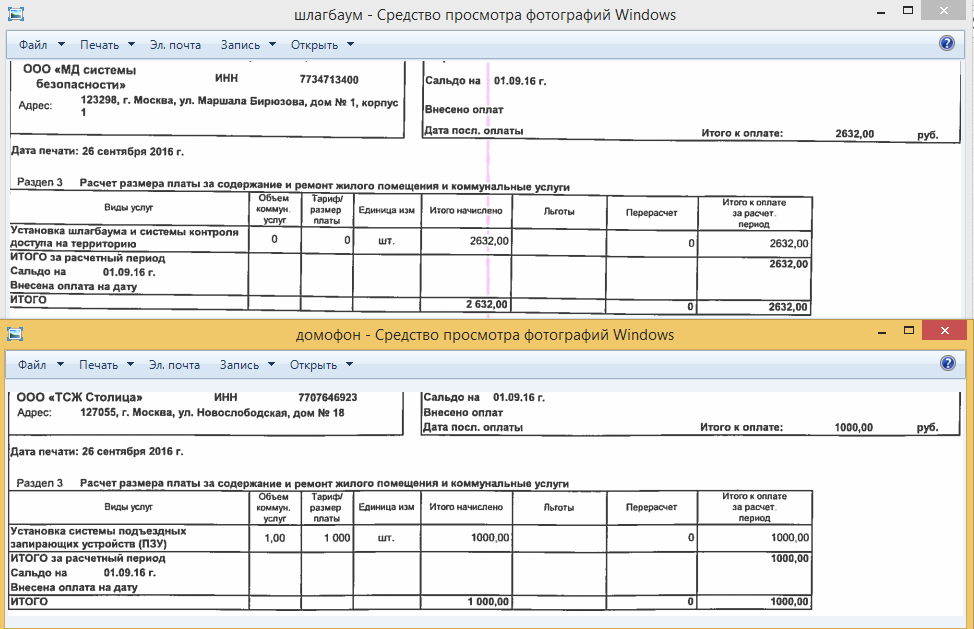Image resolution: width=974 pixels, height=629 pixels.
Task: Click Эл. почта in the шлагбаум window
Action: point(175,45)
